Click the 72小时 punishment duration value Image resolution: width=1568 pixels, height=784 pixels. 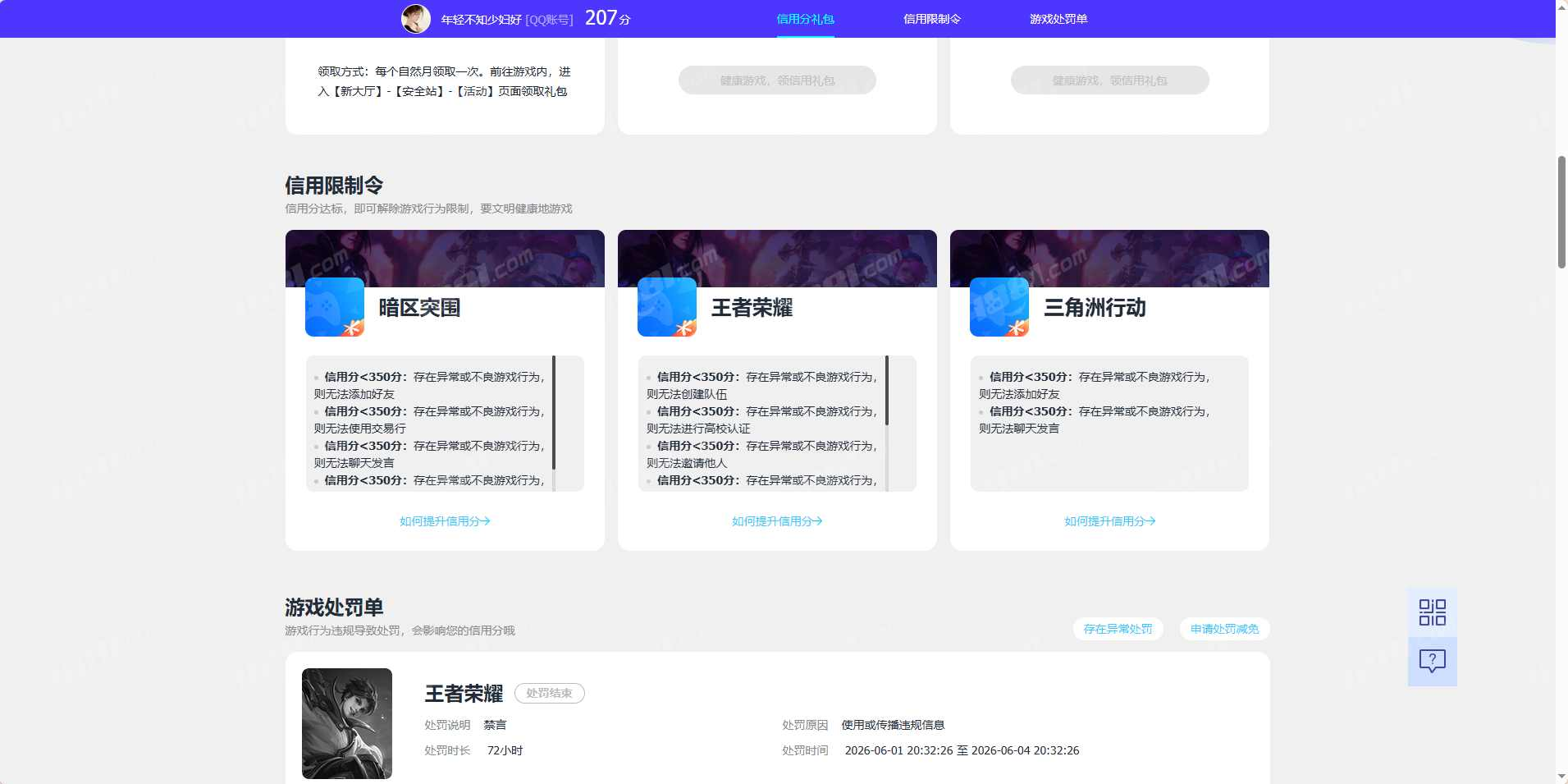point(505,750)
